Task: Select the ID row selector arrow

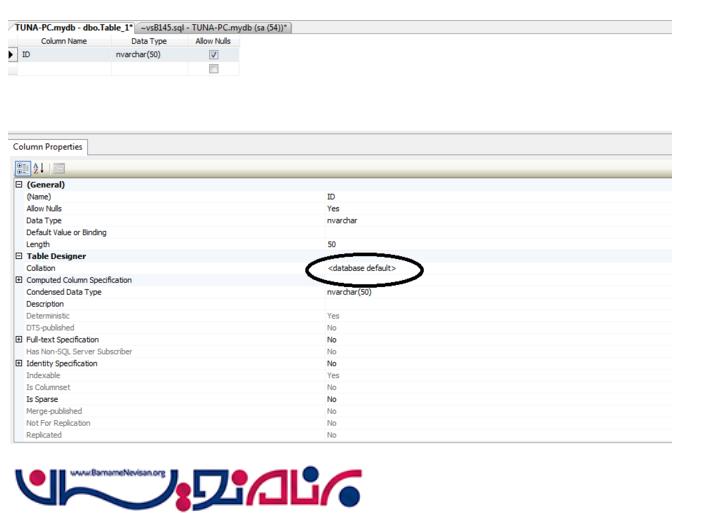Action: point(12,55)
